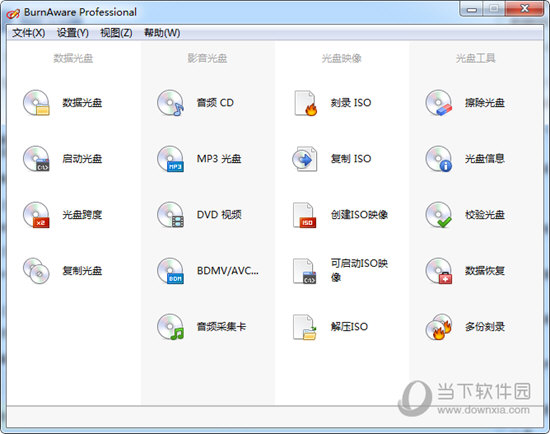Click the 擦除光盘 text label
Viewport: 550px width, 434px height.
coord(485,103)
